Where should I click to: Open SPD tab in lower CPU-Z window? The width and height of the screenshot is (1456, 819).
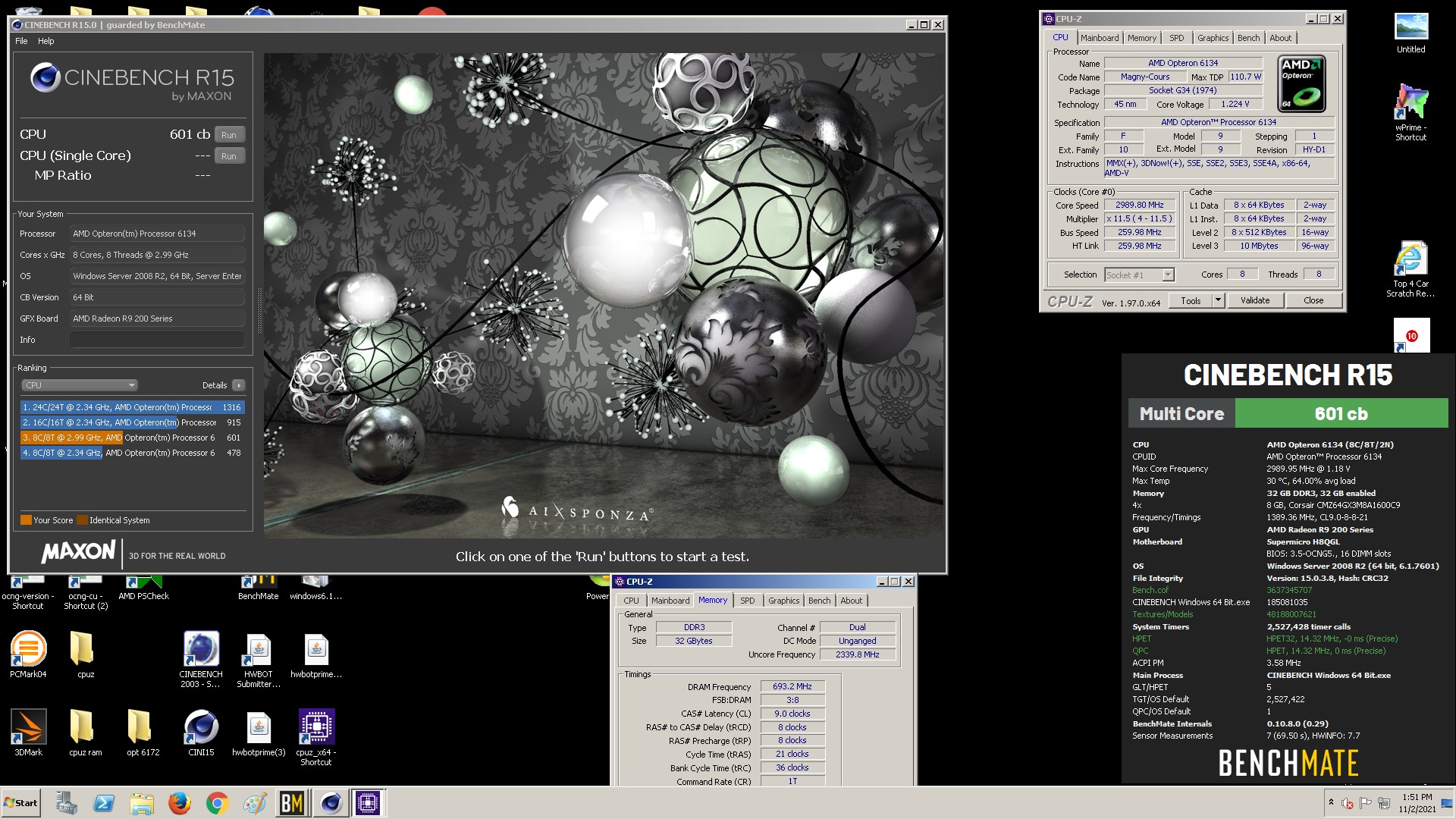tap(748, 601)
